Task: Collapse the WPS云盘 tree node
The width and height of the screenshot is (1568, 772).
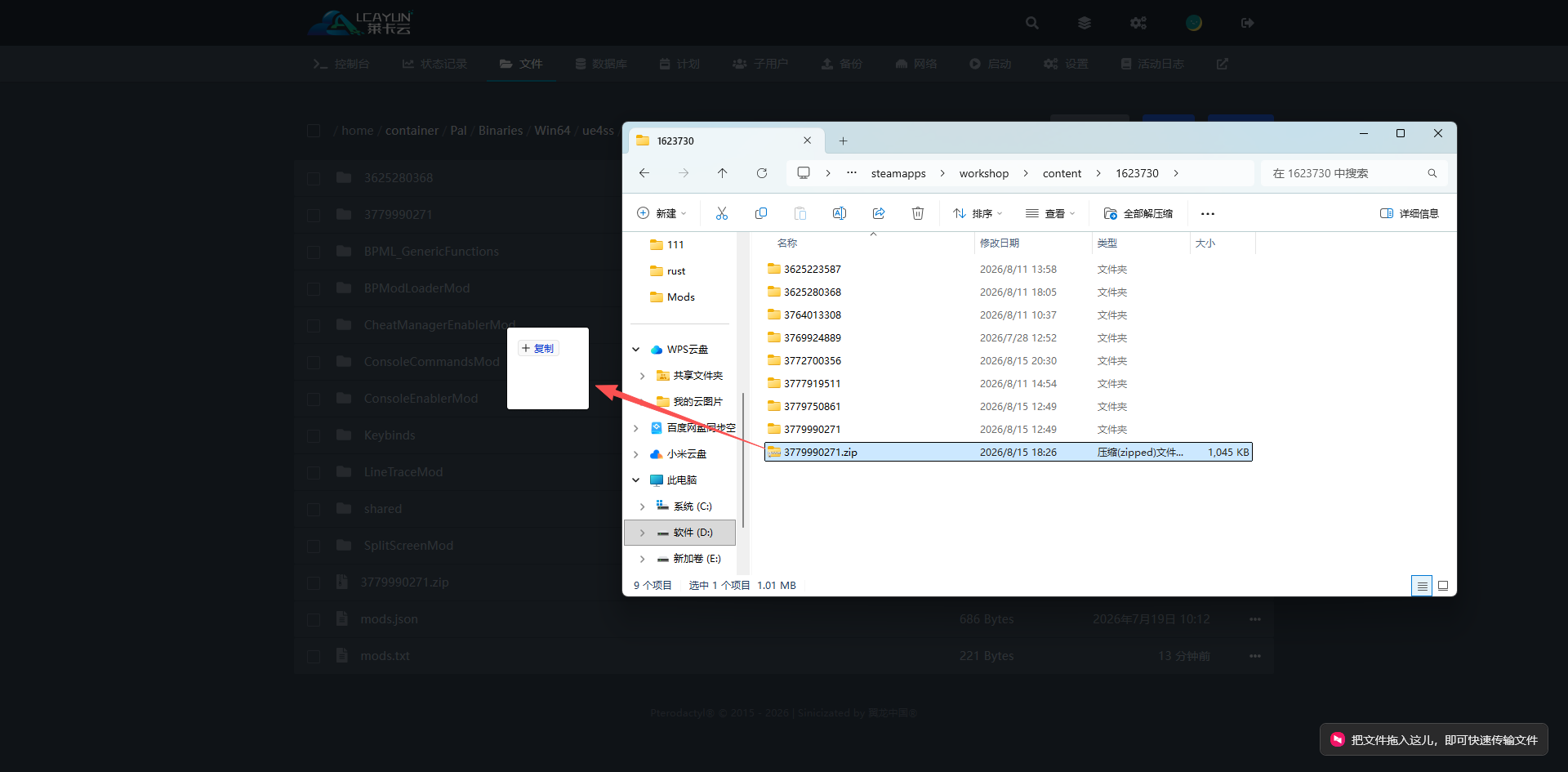Action: [x=636, y=350]
